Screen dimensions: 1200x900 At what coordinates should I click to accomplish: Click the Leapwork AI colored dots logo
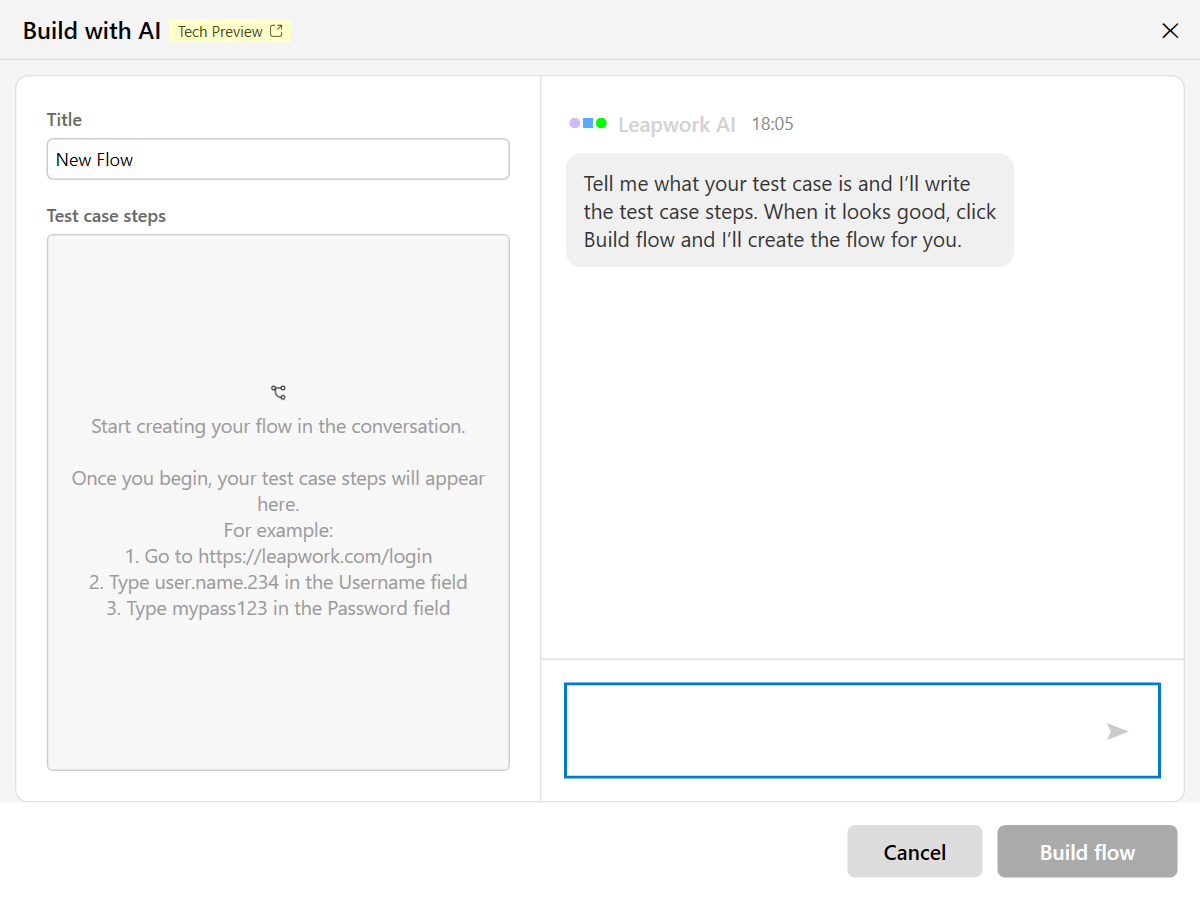click(x=588, y=124)
